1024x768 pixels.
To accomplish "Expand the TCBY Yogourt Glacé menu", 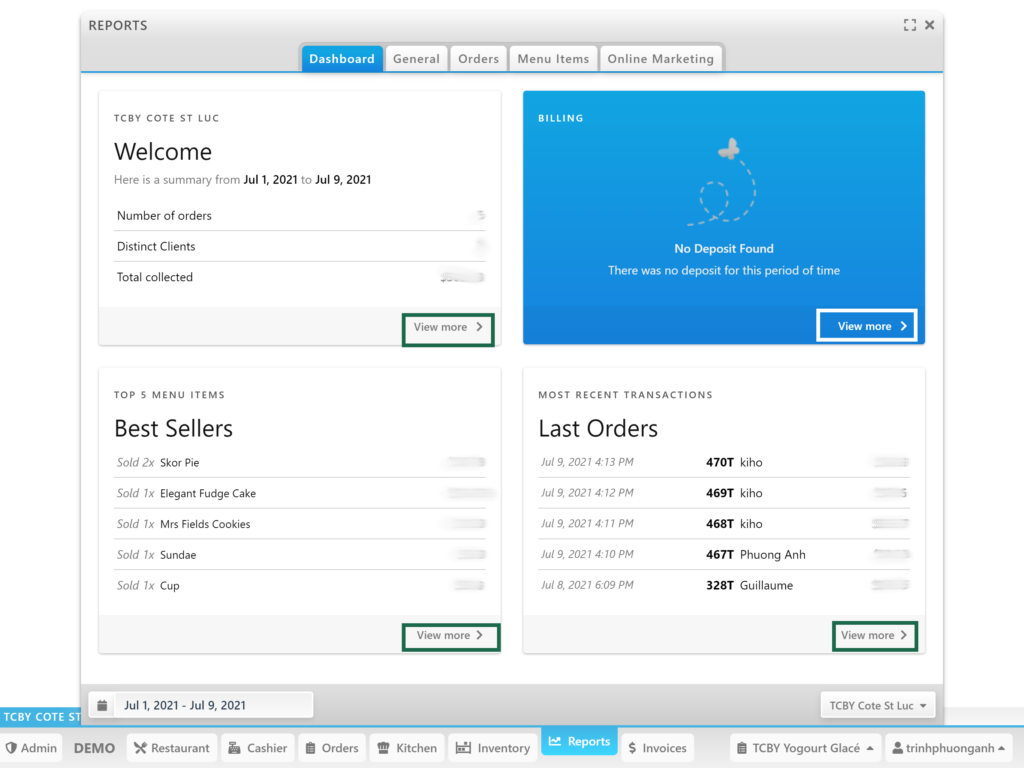I will pyautogui.click(x=803, y=748).
